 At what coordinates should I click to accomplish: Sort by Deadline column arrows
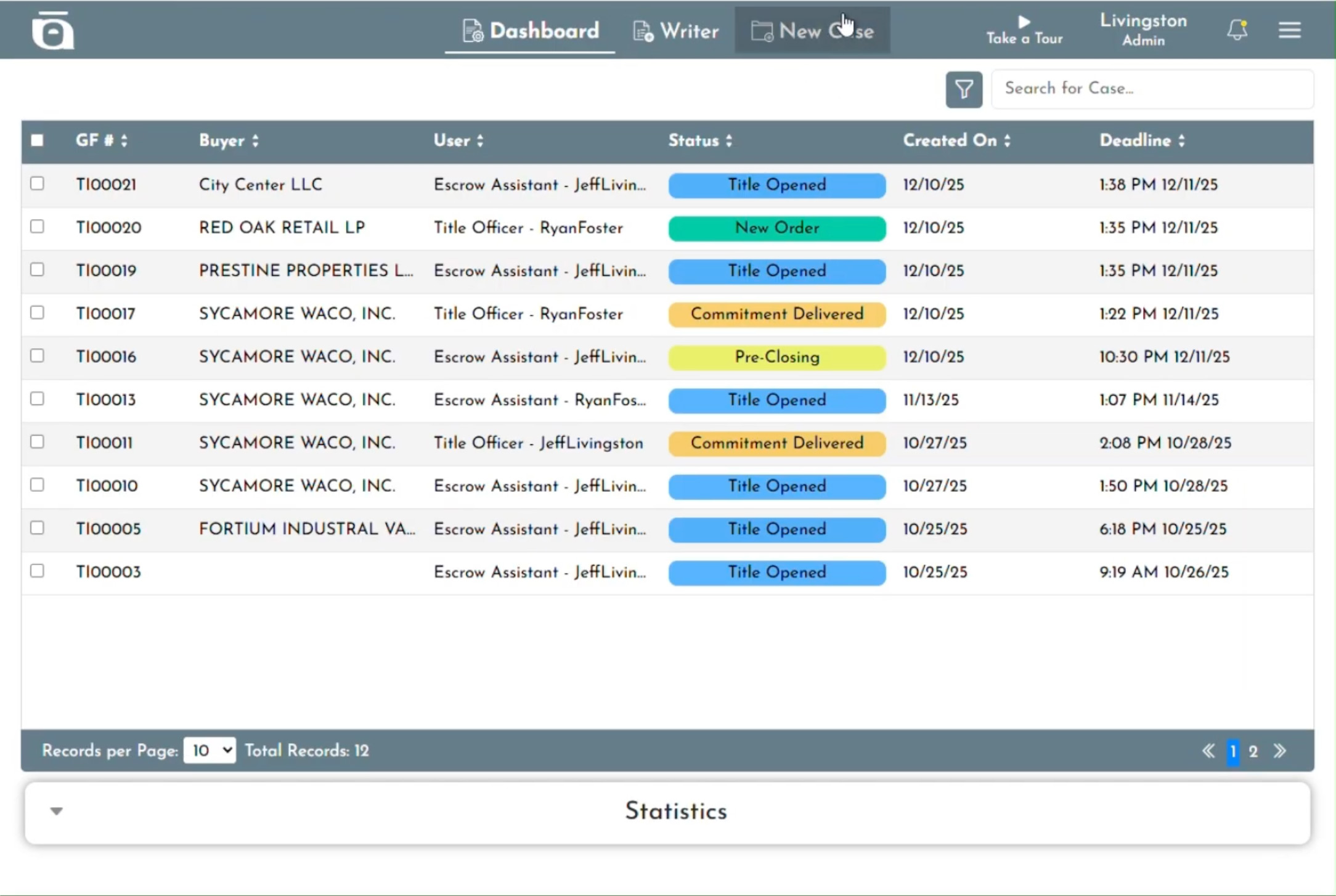click(x=1181, y=141)
